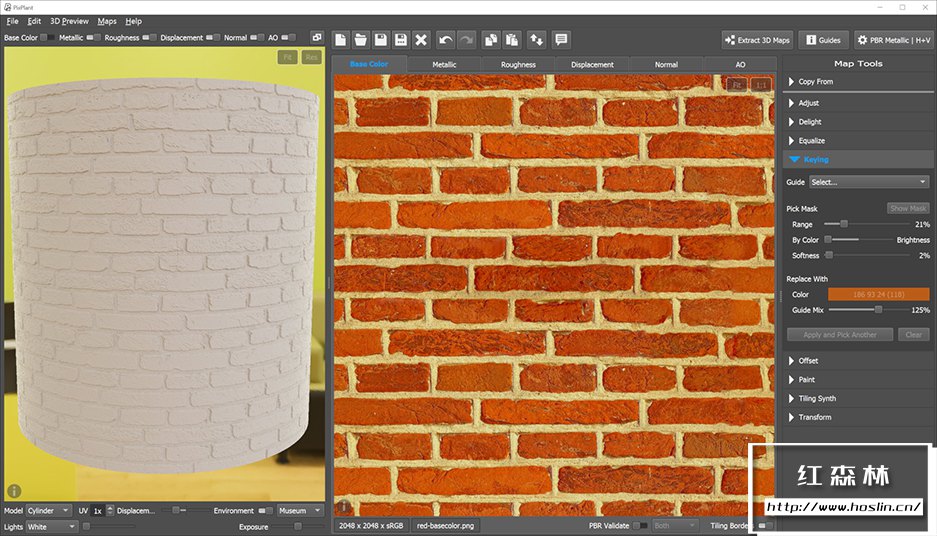
Task: Switch to the Displacement tab
Action: click(x=592, y=65)
